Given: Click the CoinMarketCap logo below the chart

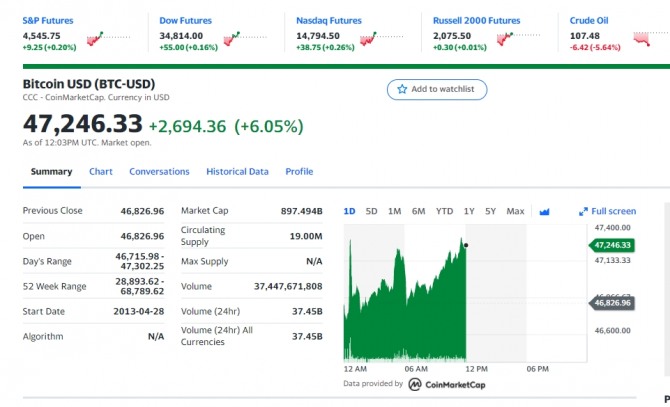Looking at the screenshot, I should [414, 384].
